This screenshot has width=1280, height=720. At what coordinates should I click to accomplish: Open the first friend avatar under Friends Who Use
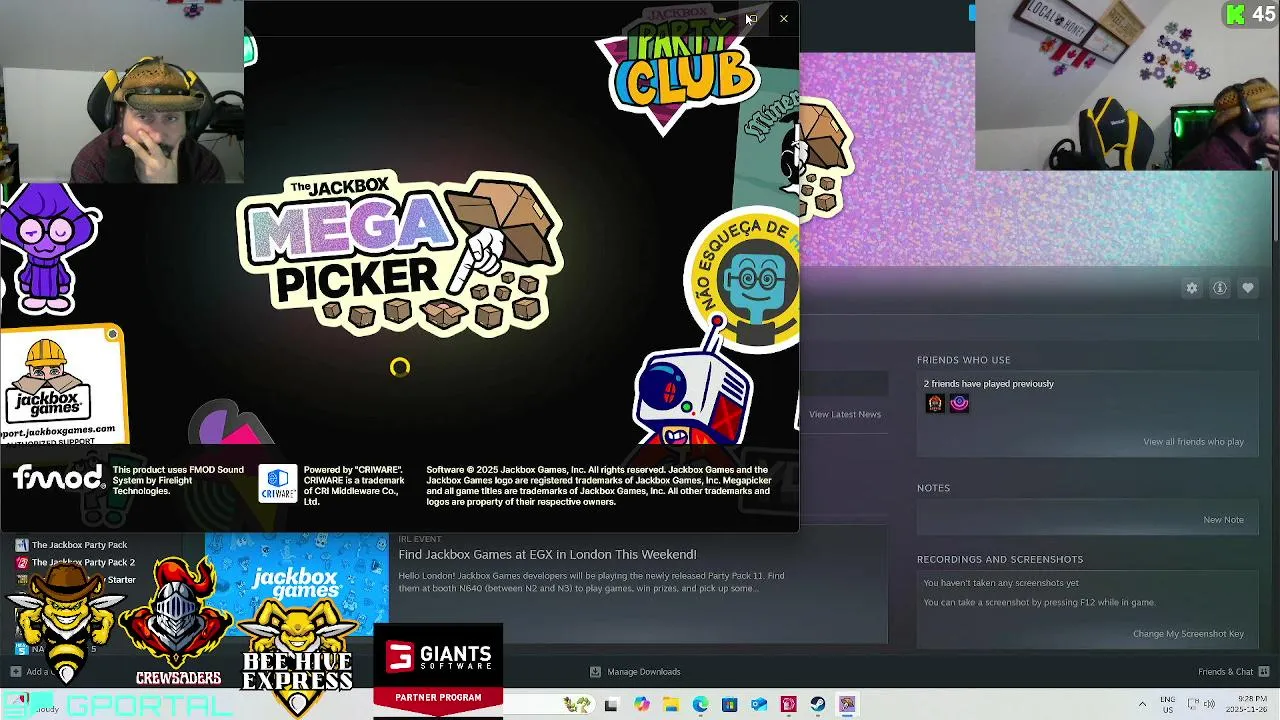click(935, 403)
